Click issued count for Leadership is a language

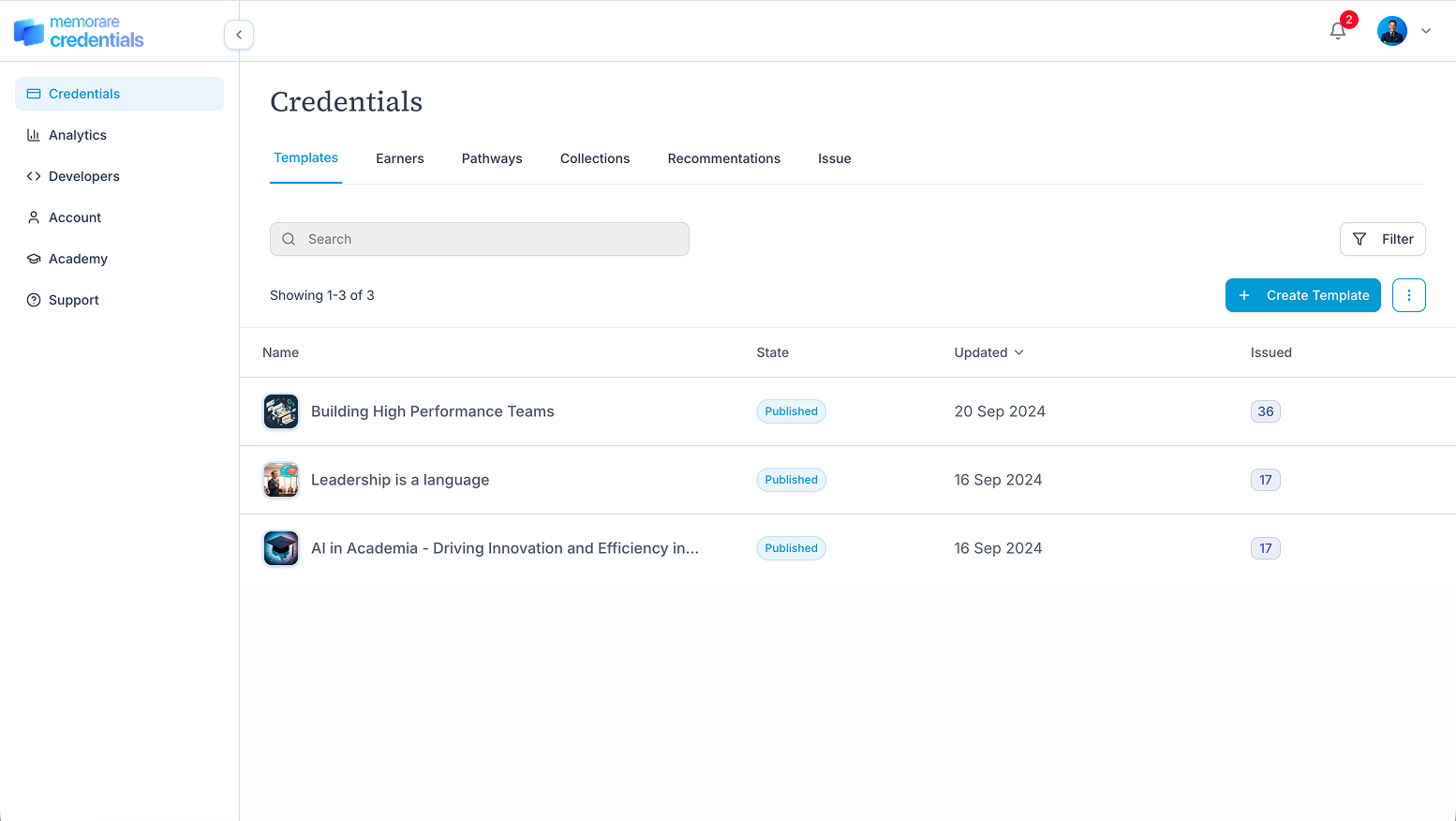click(1266, 480)
